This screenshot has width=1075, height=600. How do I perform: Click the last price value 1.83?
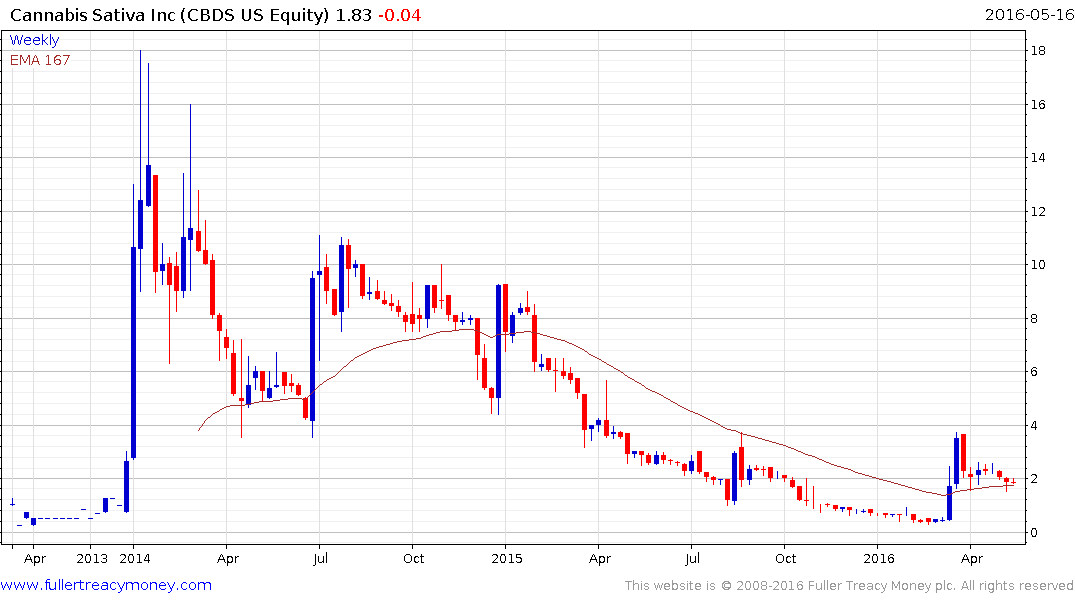click(x=354, y=14)
